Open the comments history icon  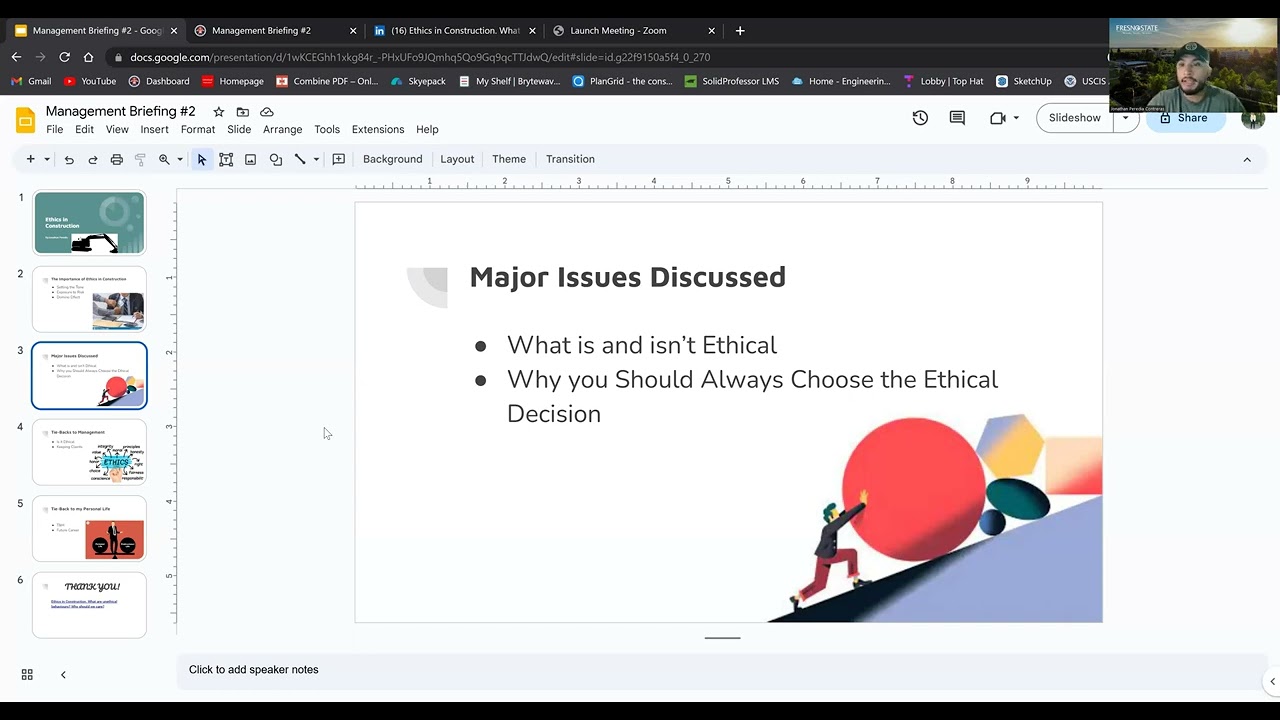click(x=957, y=118)
